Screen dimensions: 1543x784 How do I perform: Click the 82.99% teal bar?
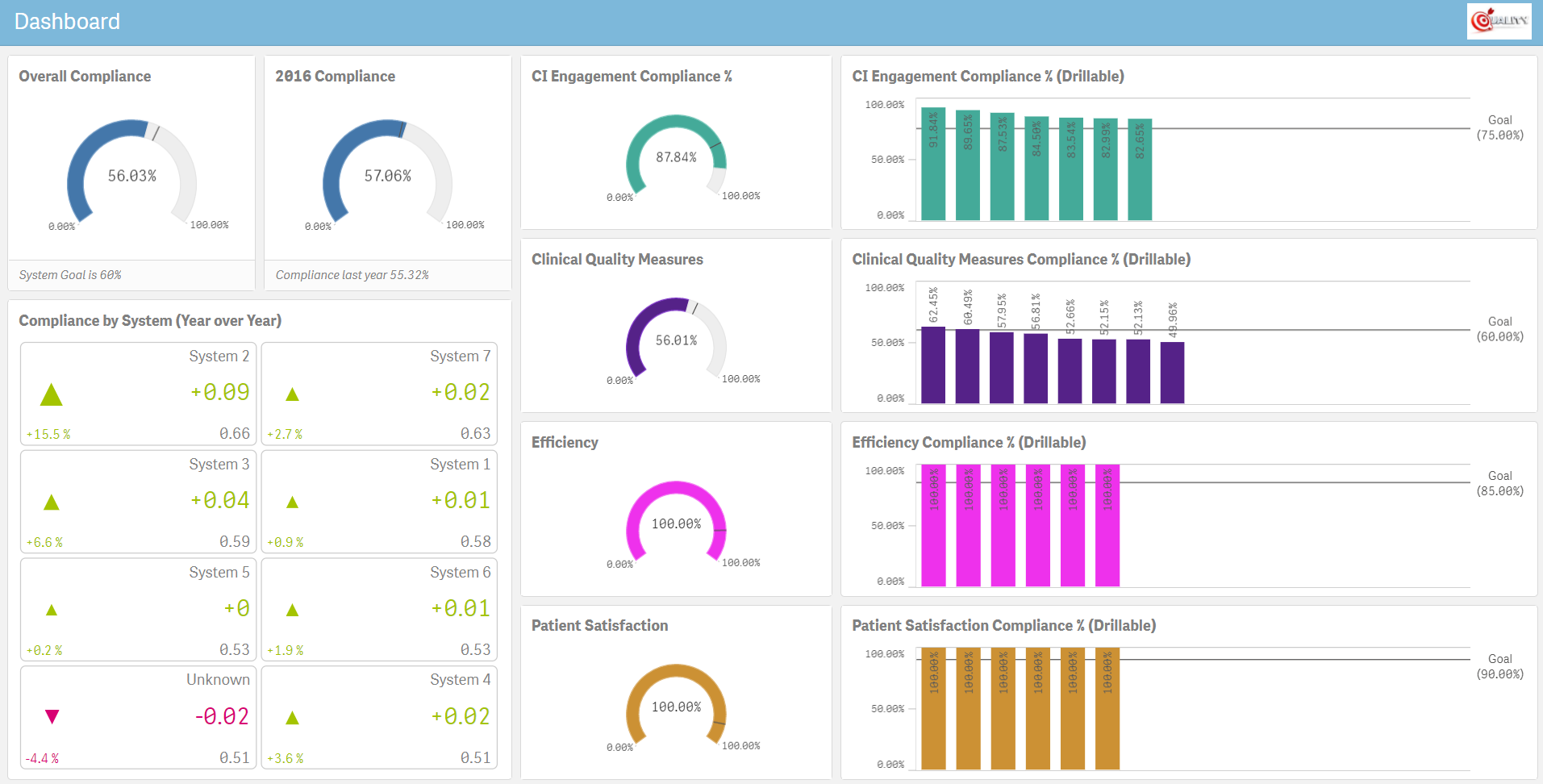tap(1106, 169)
